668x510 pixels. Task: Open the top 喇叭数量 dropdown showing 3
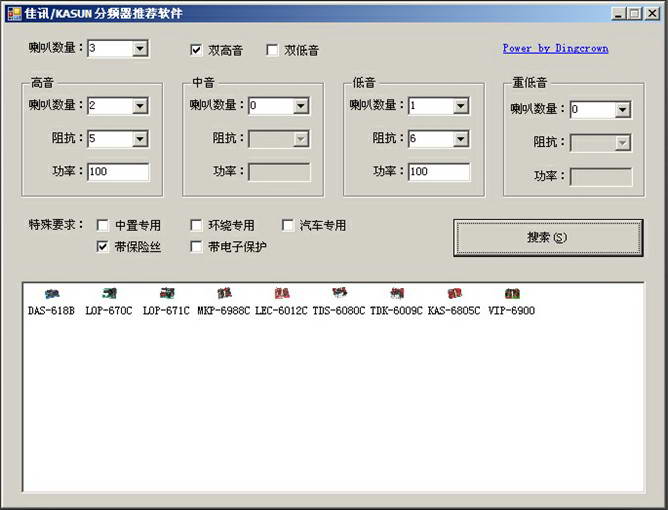click(x=139, y=48)
